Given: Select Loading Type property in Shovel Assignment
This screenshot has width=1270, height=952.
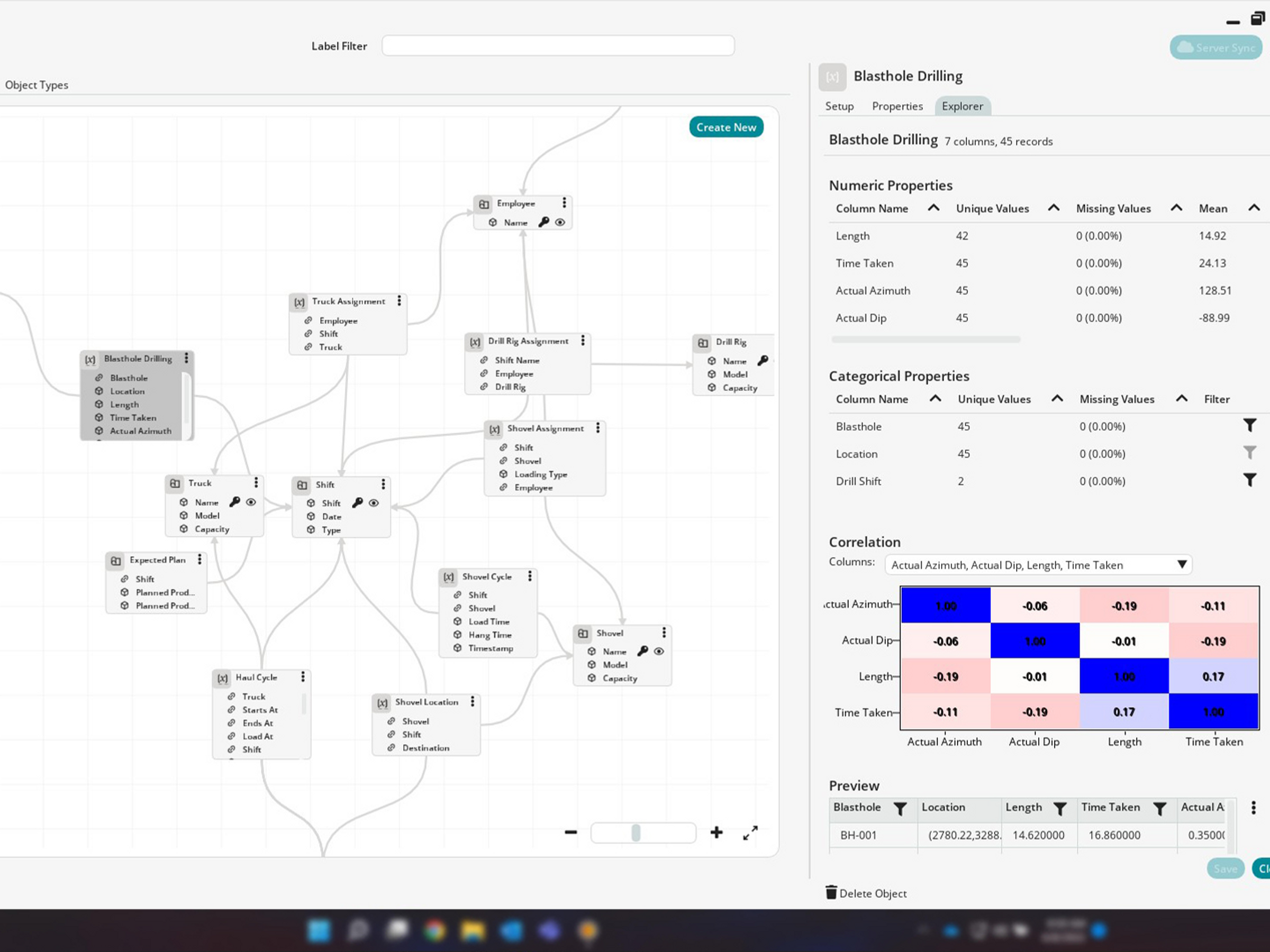Looking at the screenshot, I should click(x=540, y=474).
